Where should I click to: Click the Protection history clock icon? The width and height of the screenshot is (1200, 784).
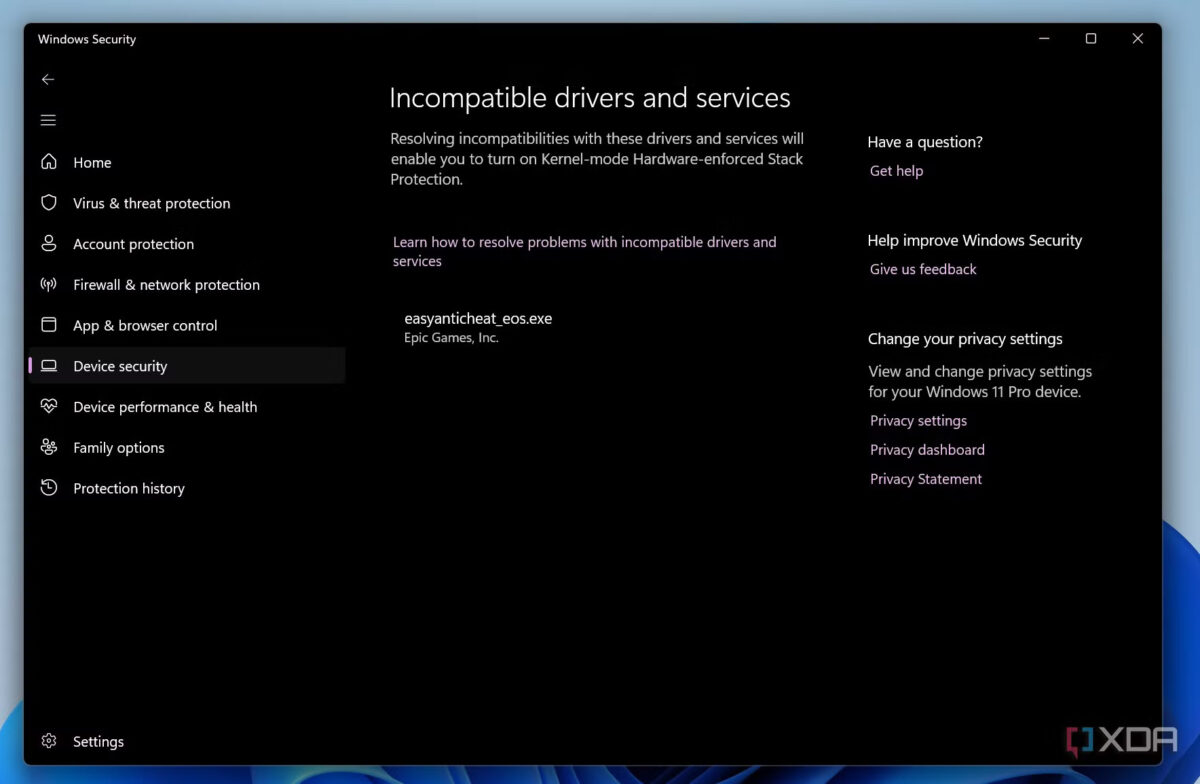(48, 488)
